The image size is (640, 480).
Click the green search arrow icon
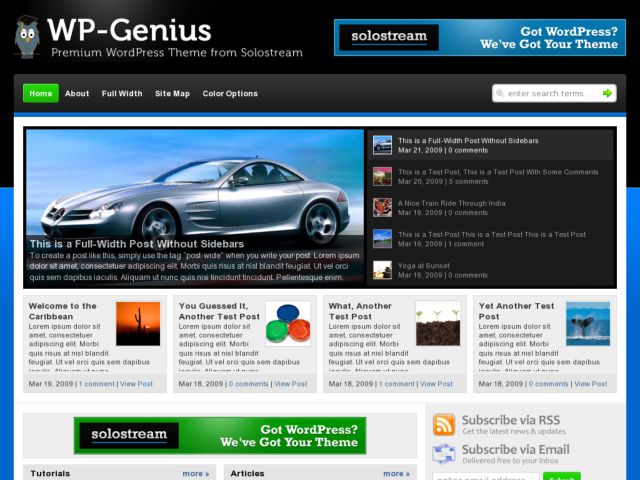pos(607,93)
